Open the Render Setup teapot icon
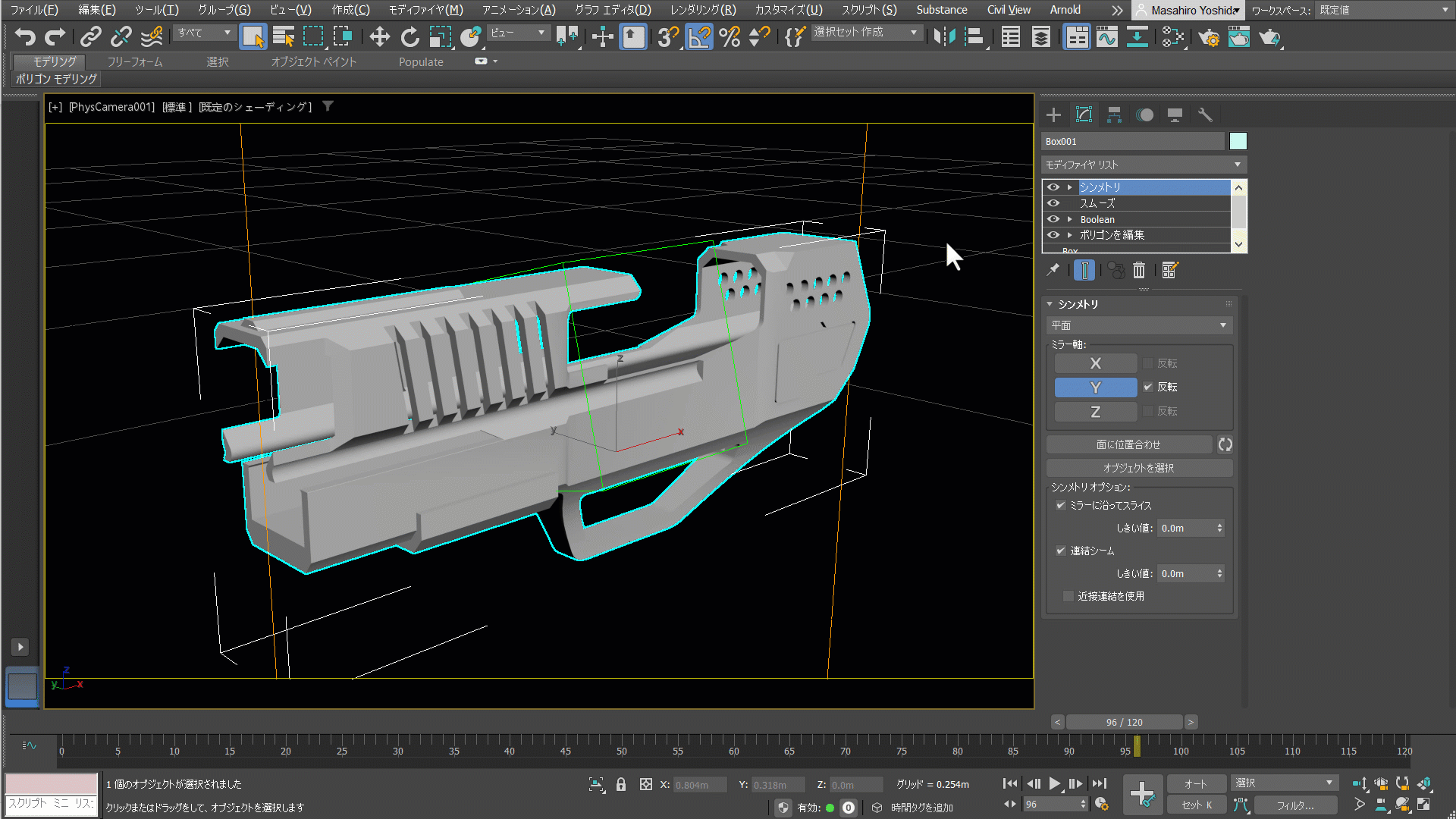The height and width of the screenshot is (819, 1456). [x=1209, y=36]
